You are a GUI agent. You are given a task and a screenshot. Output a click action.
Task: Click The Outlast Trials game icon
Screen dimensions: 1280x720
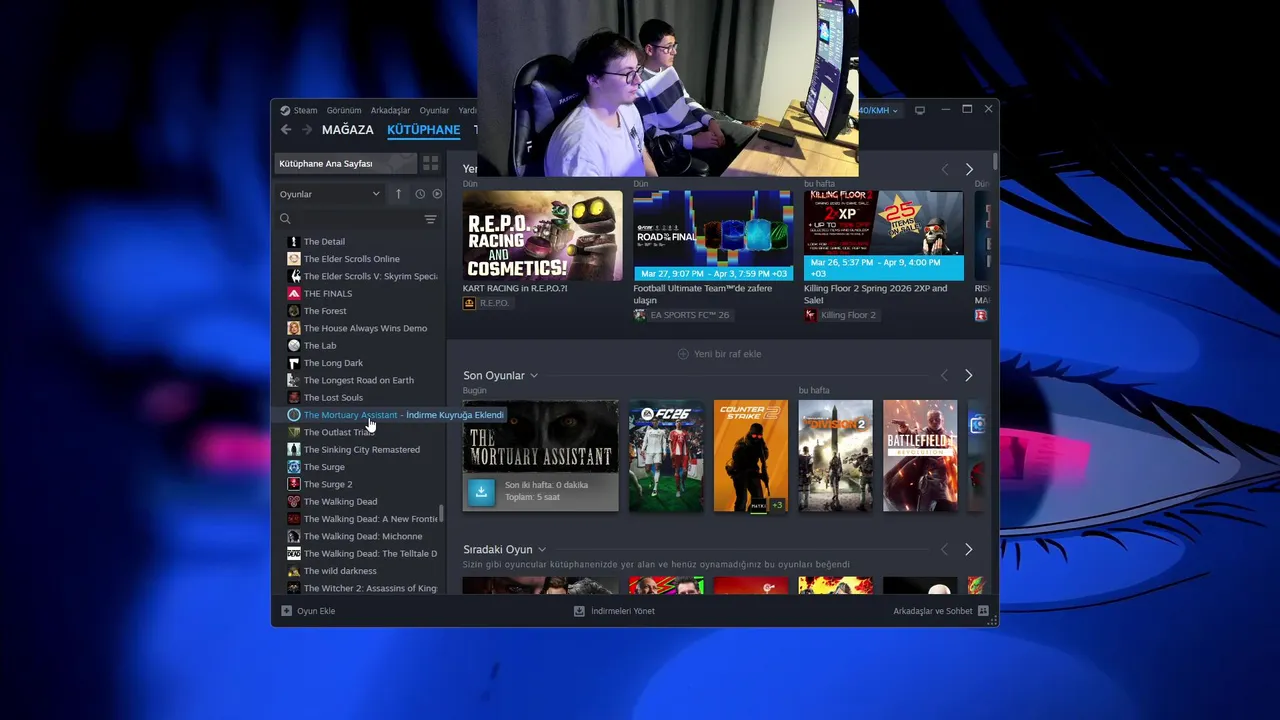coord(294,432)
